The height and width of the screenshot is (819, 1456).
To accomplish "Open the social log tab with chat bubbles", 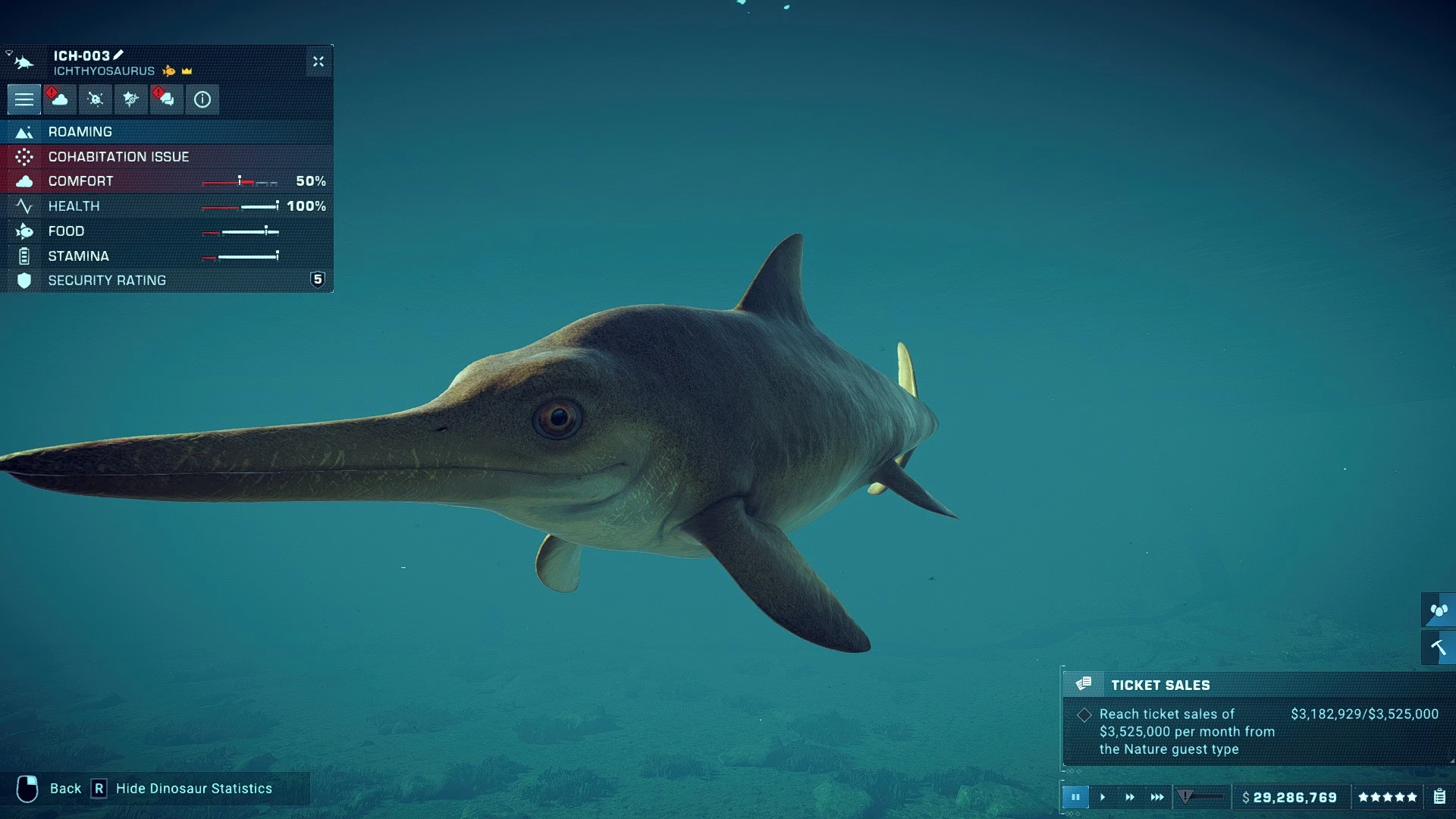I will [x=167, y=99].
